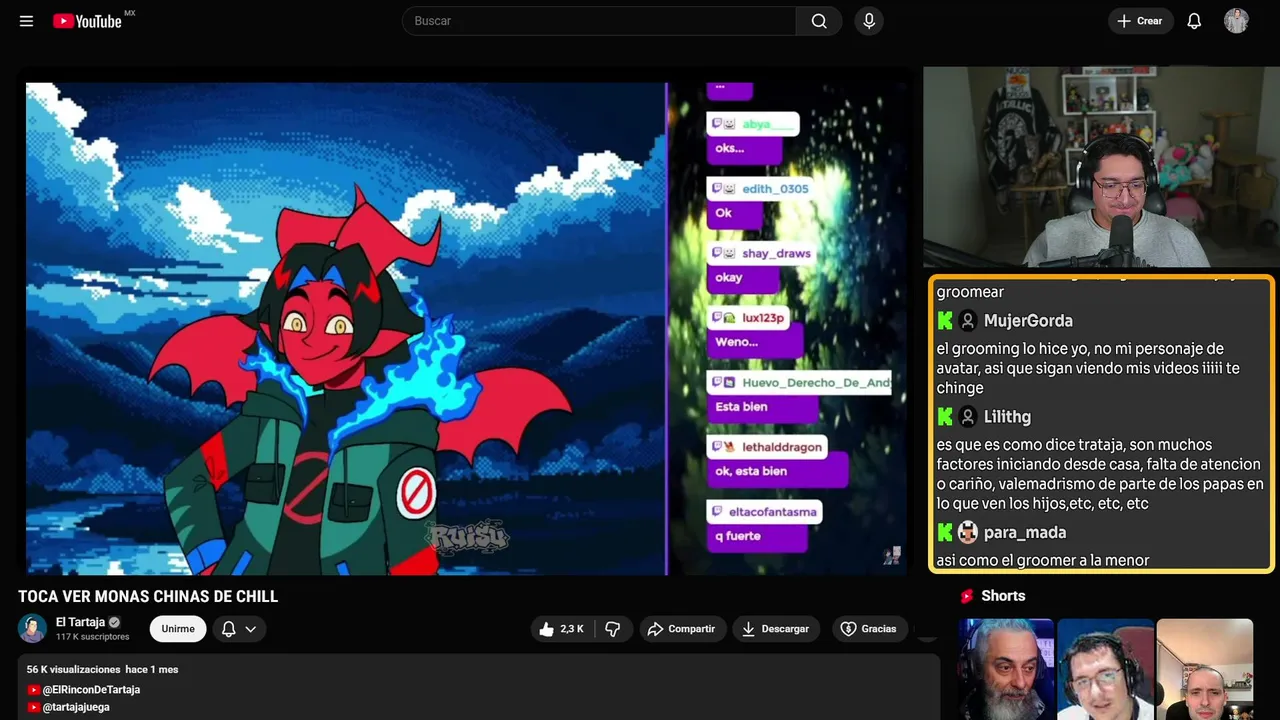Click the YouTube icon beside @tartajajuega
The width and height of the screenshot is (1280, 720).
(33, 707)
